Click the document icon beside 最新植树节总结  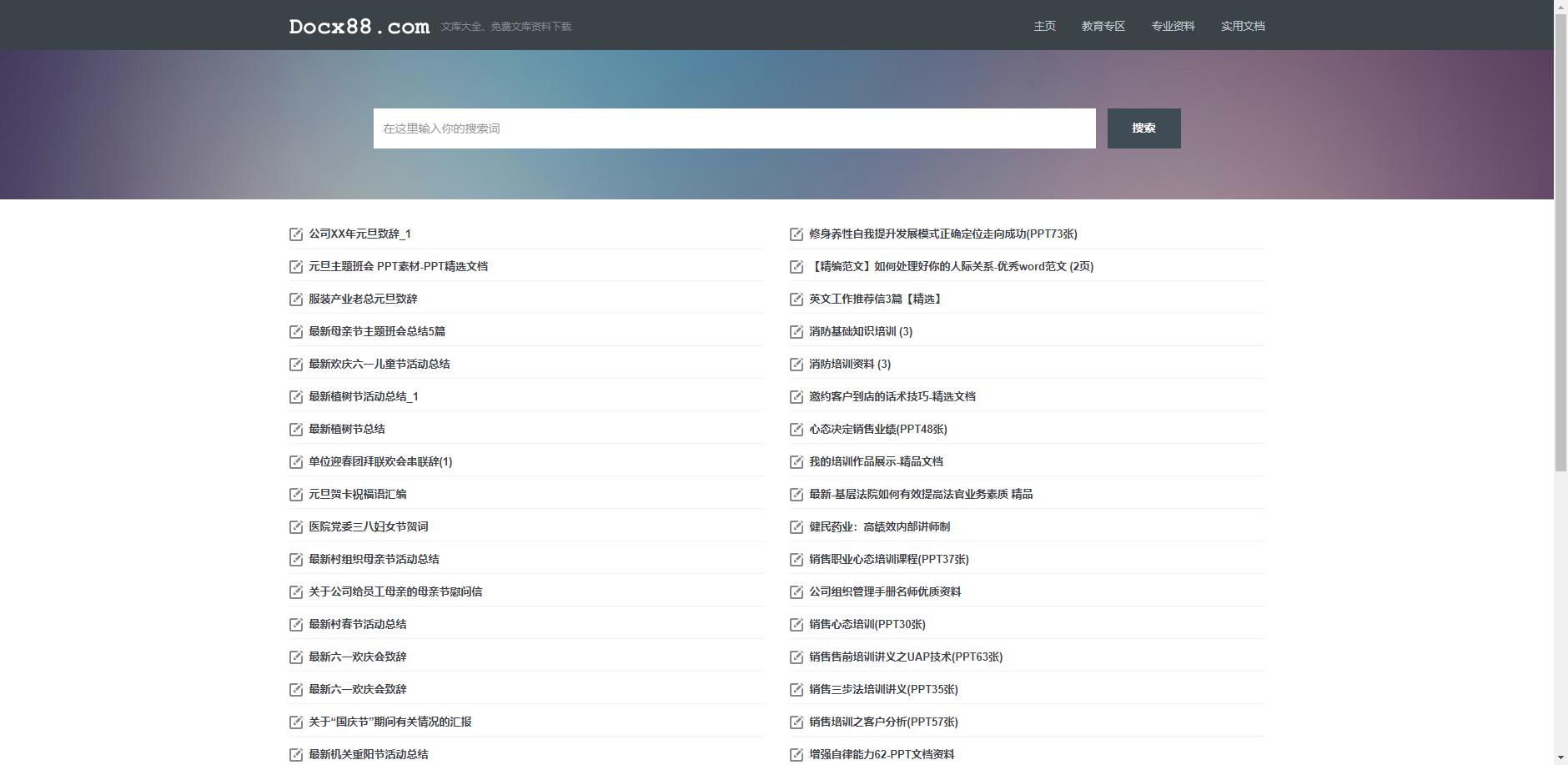(x=296, y=429)
